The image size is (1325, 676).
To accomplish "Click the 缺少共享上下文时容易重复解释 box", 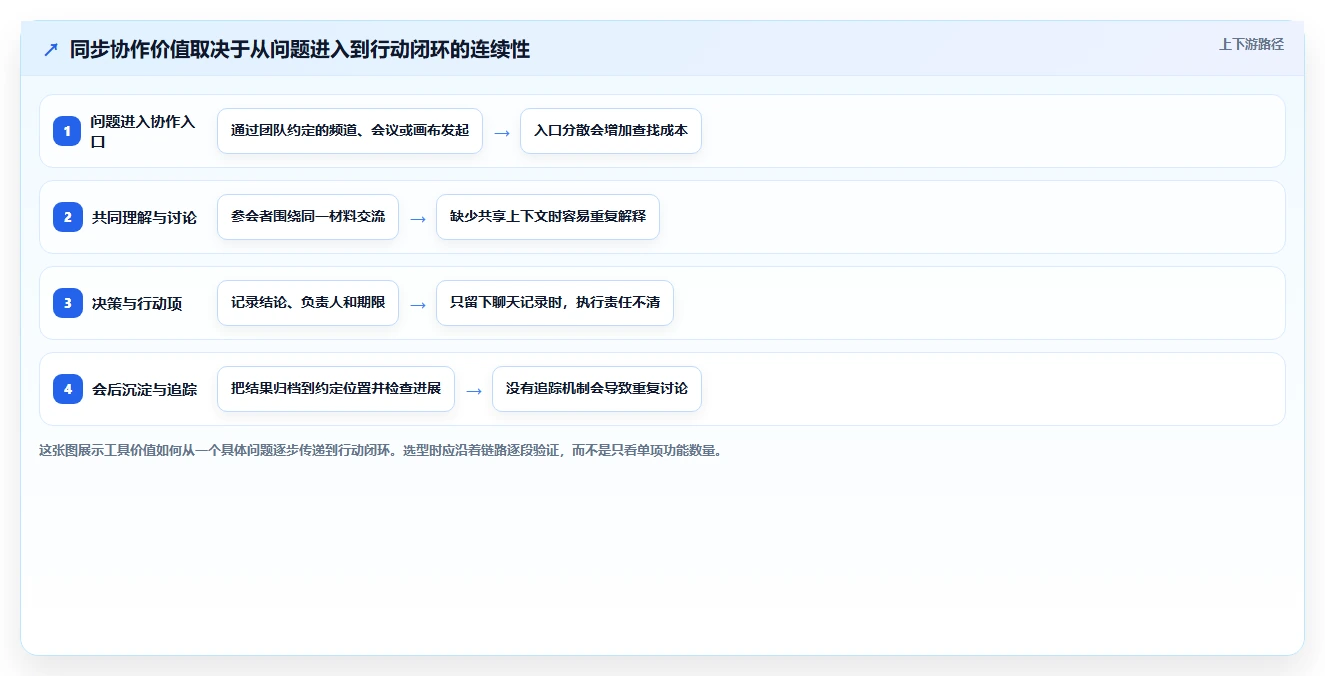I will pyautogui.click(x=548, y=217).
